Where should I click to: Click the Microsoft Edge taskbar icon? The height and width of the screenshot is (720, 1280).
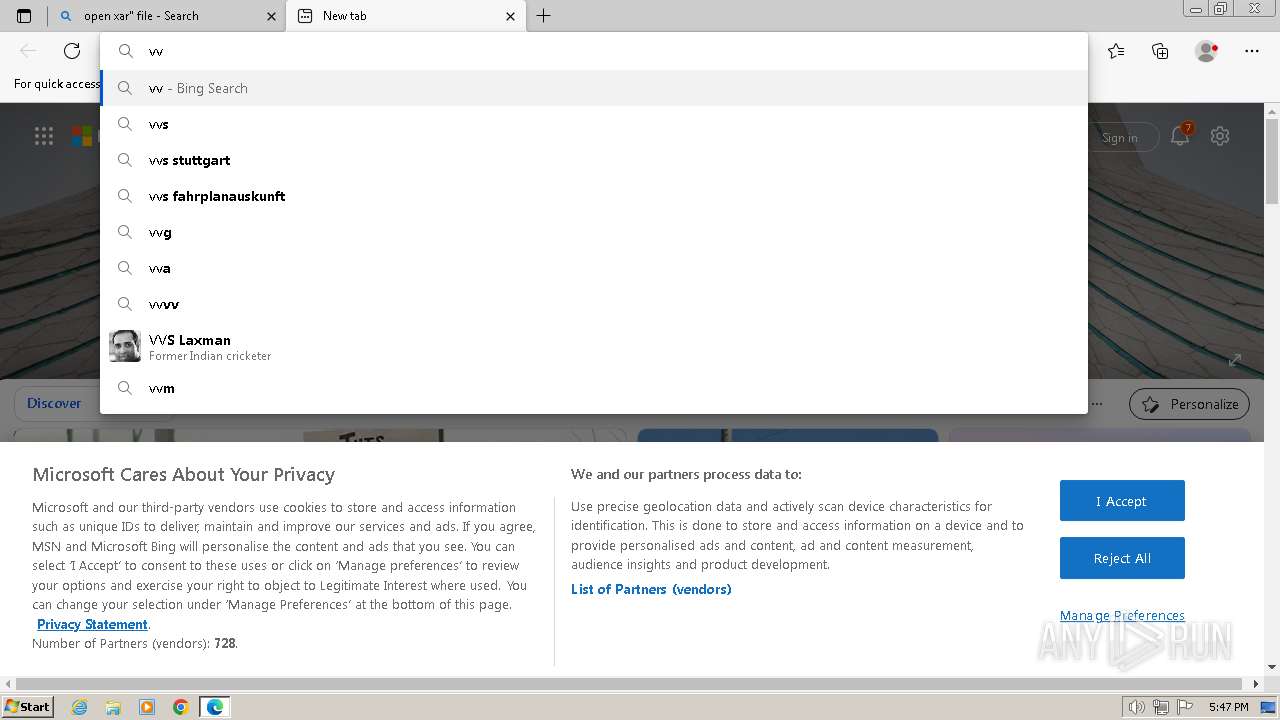pyautogui.click(x=215, y=707)
